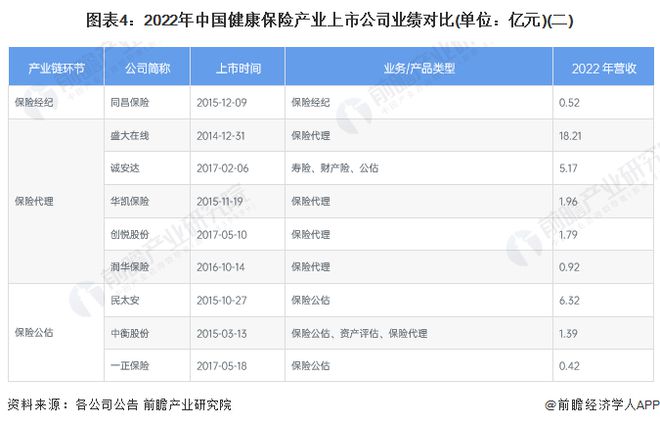The height and width of the screenshot is (425, 660).
Task: Select the revenue value 5.17
Action: [x=568, y=168]
